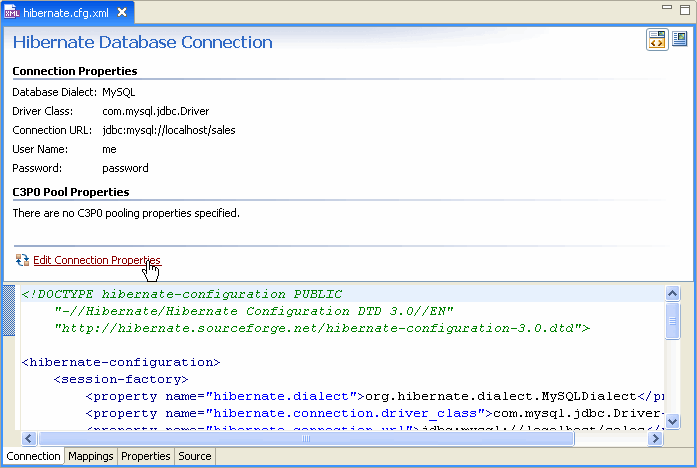
Task: Click the Hibernate Configuration DTD 3.0 line
Action: click(x=254, y=311)
